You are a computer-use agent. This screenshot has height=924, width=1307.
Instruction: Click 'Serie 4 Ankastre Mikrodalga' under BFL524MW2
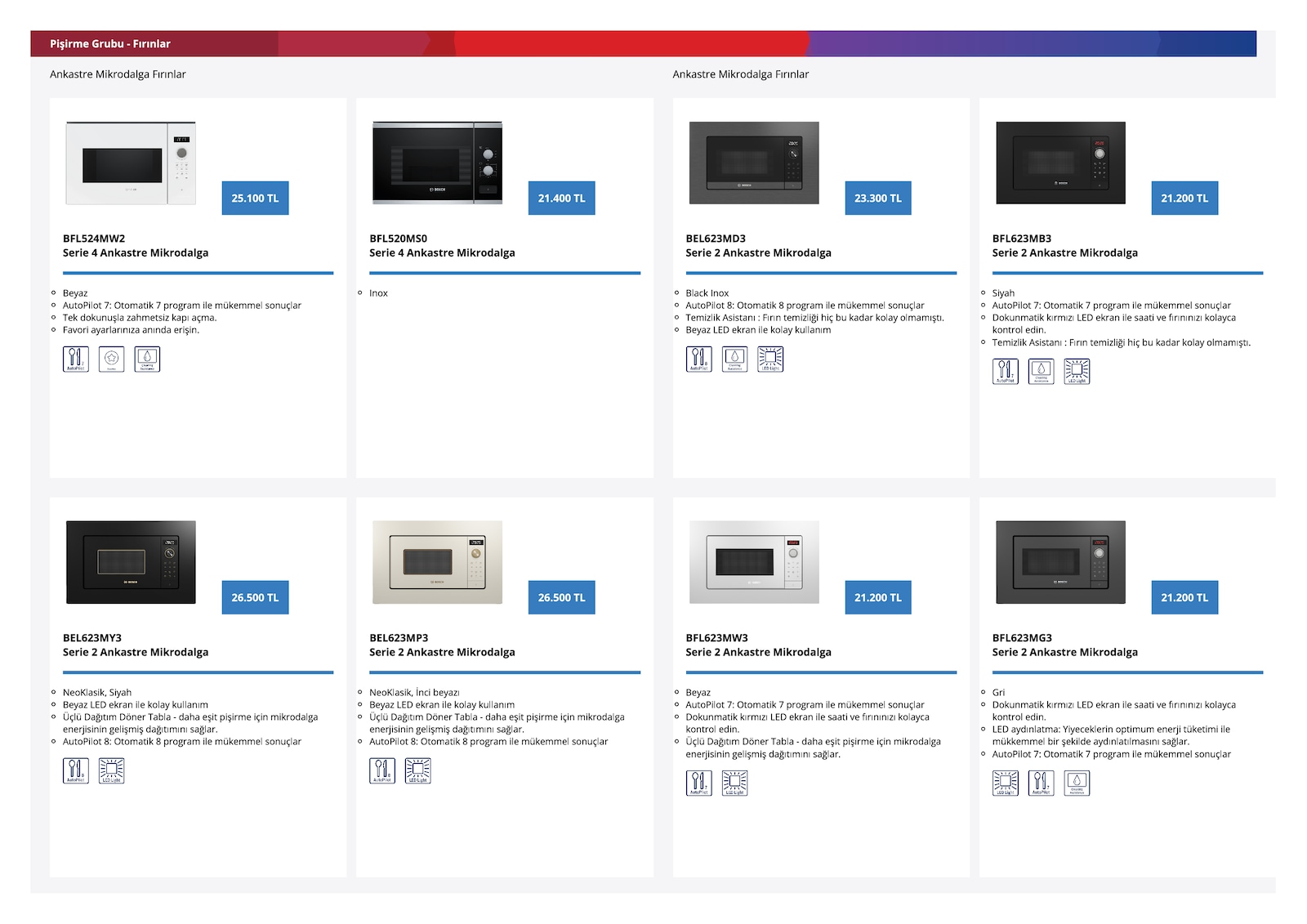[136, 253]
